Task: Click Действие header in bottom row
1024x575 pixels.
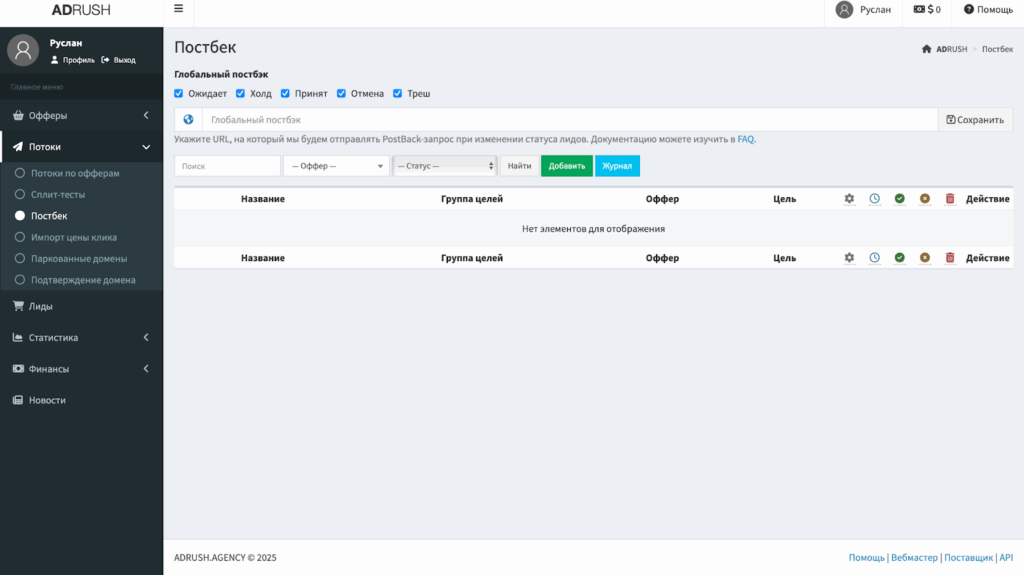Action: click(x=987, y=257)
